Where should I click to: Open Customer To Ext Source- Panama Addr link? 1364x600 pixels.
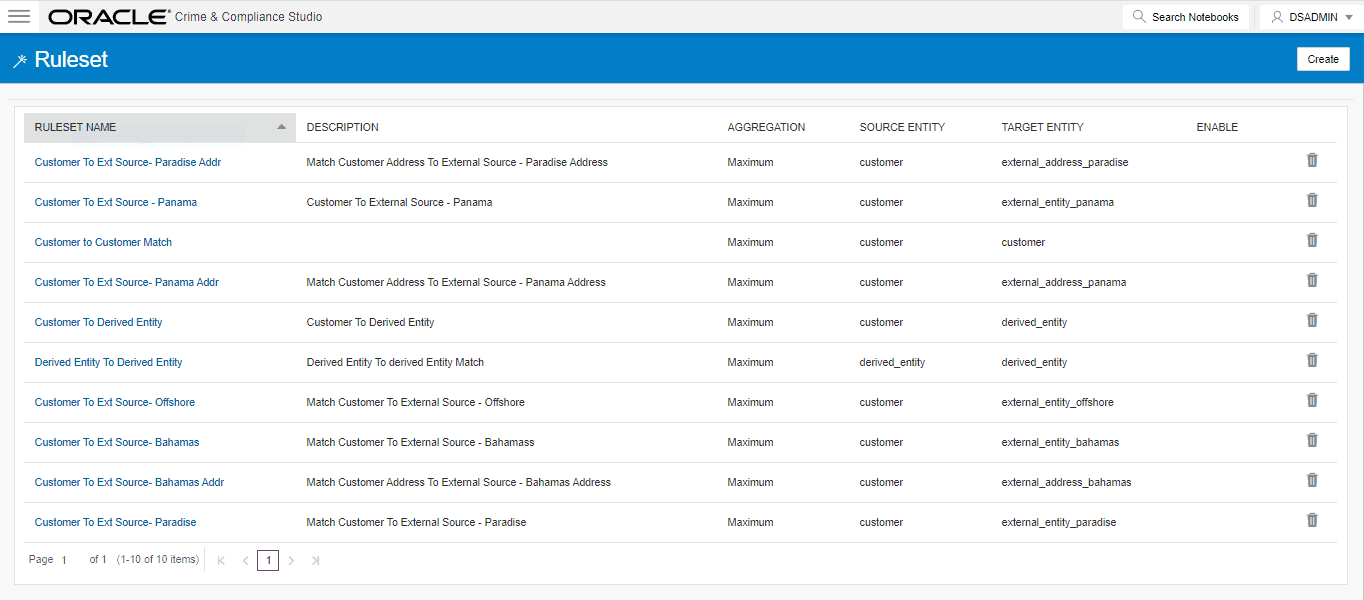127,282
